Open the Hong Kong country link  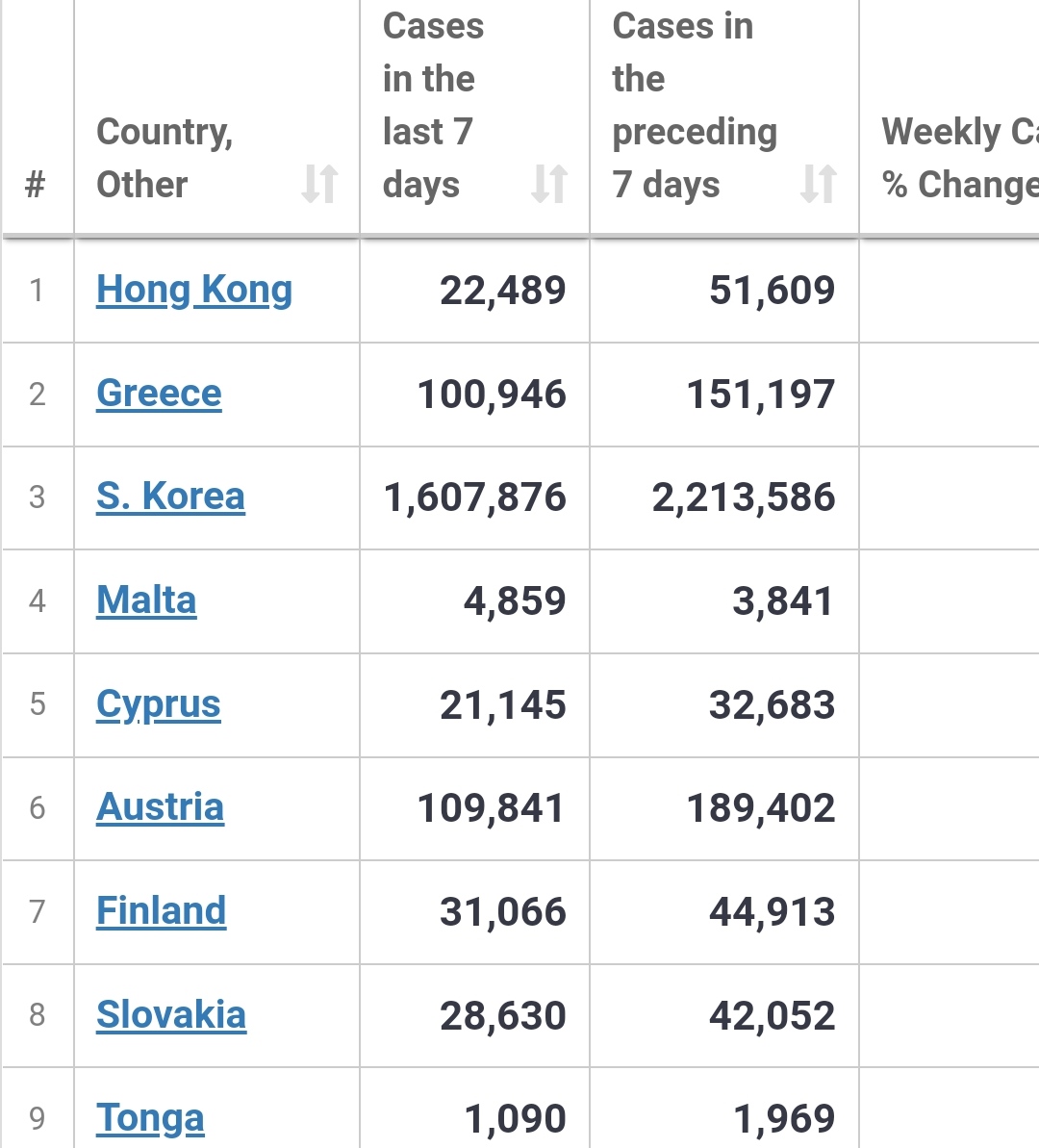click(x=194, y=290)
